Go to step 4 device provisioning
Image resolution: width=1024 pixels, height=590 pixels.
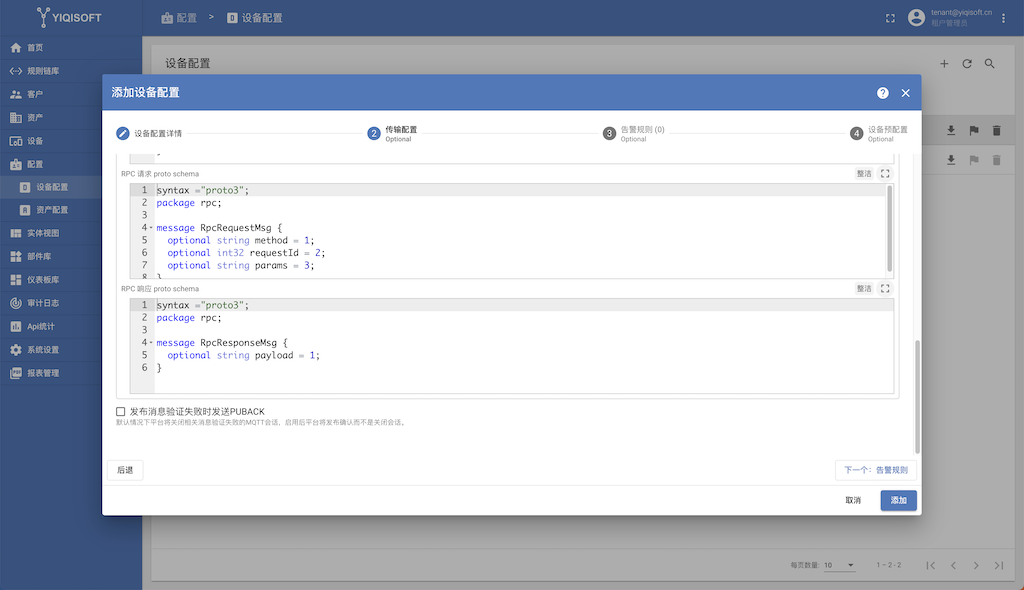click(x=879, y=133)
